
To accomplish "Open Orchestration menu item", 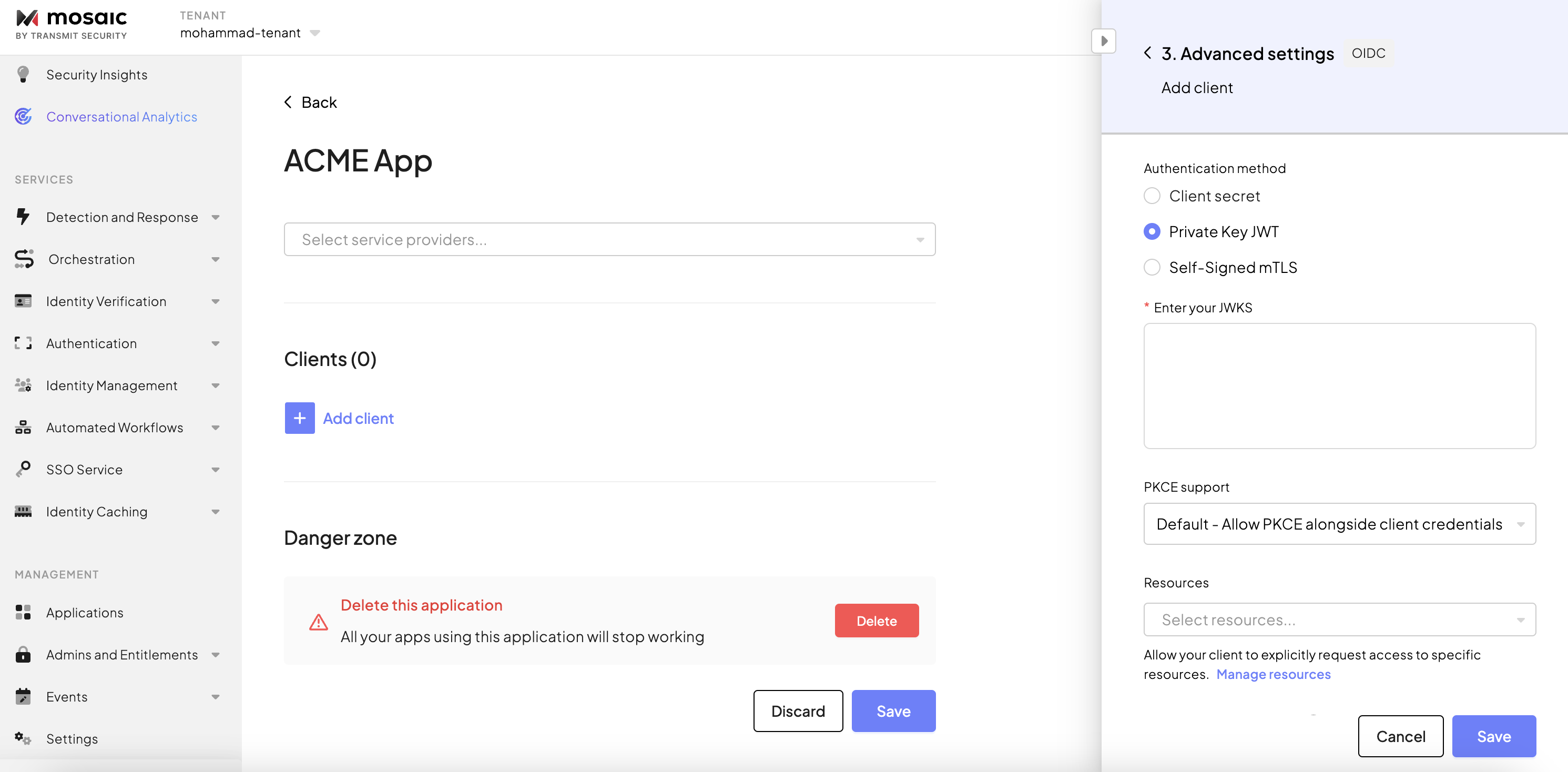I will click(91, 259).
